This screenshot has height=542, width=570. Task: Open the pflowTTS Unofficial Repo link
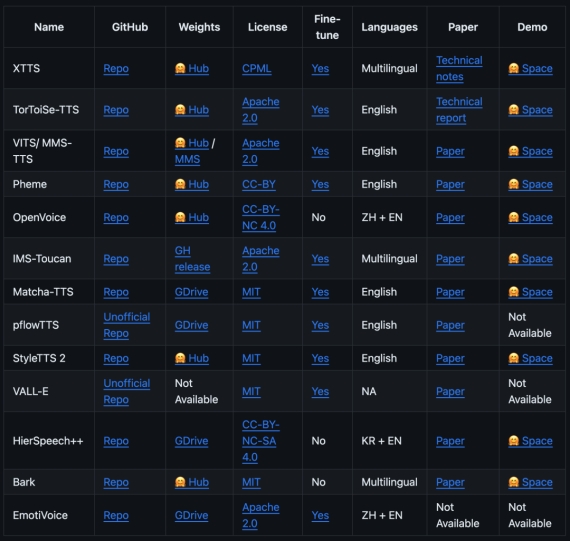127,325
